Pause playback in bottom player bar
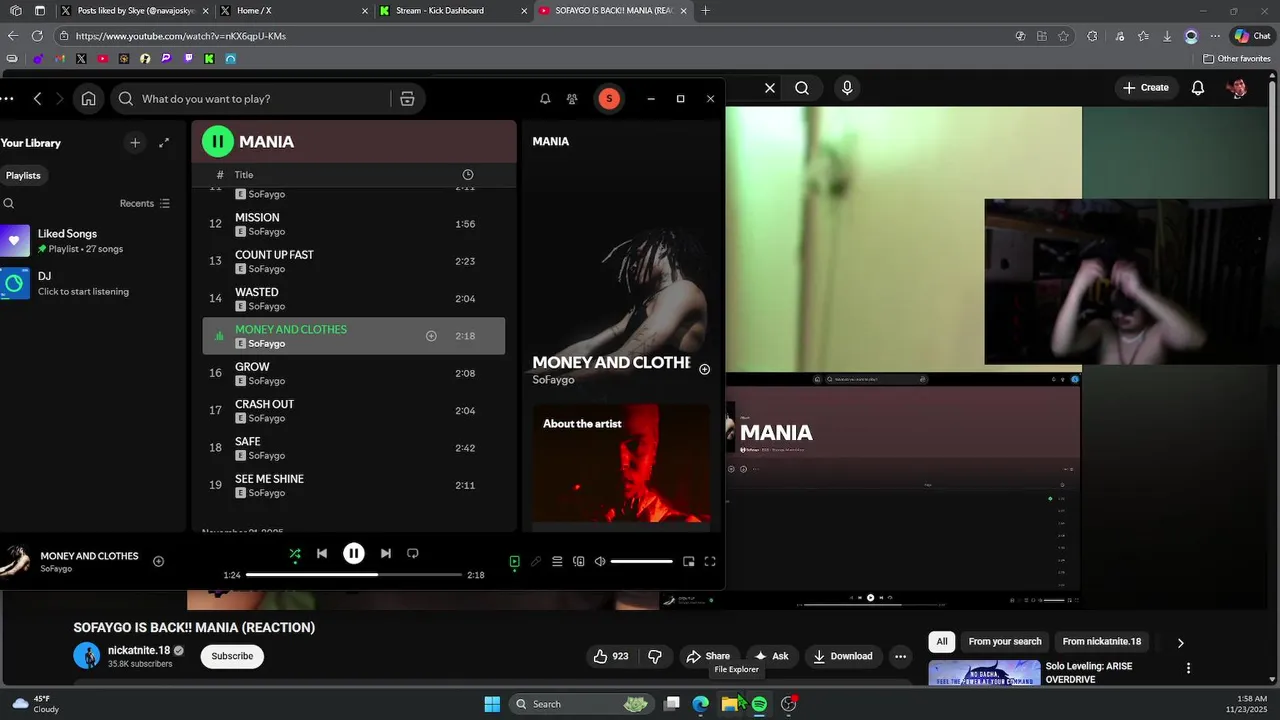Screen dimensions: 1280x720 (x=354, y=553)
